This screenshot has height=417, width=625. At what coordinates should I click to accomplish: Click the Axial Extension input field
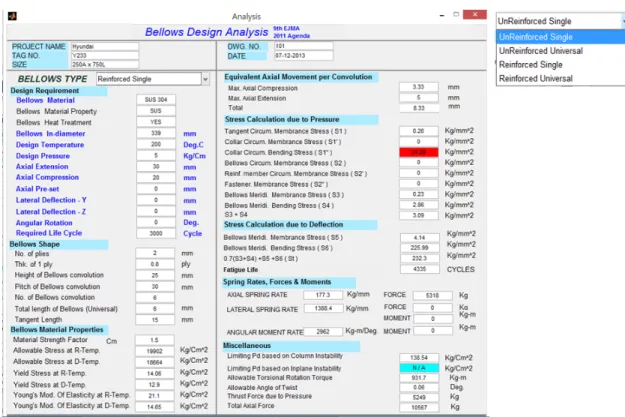(156, 167)
